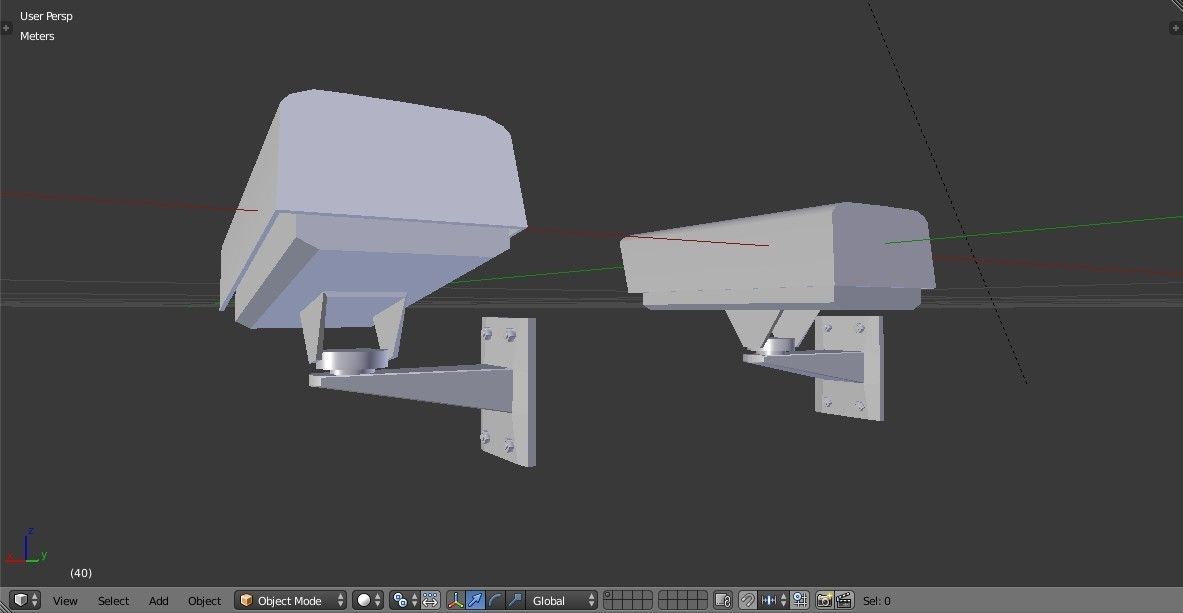Open the Global transform orientation dropdown

551,600
